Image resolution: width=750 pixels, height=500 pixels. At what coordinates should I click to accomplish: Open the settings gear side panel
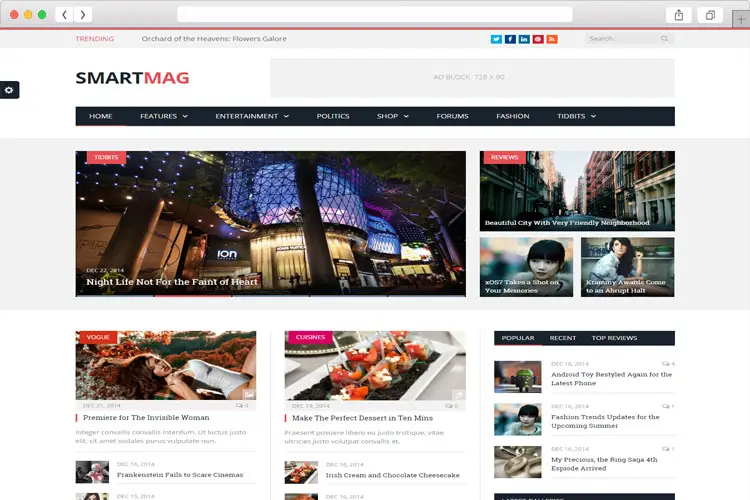[9, 90]
